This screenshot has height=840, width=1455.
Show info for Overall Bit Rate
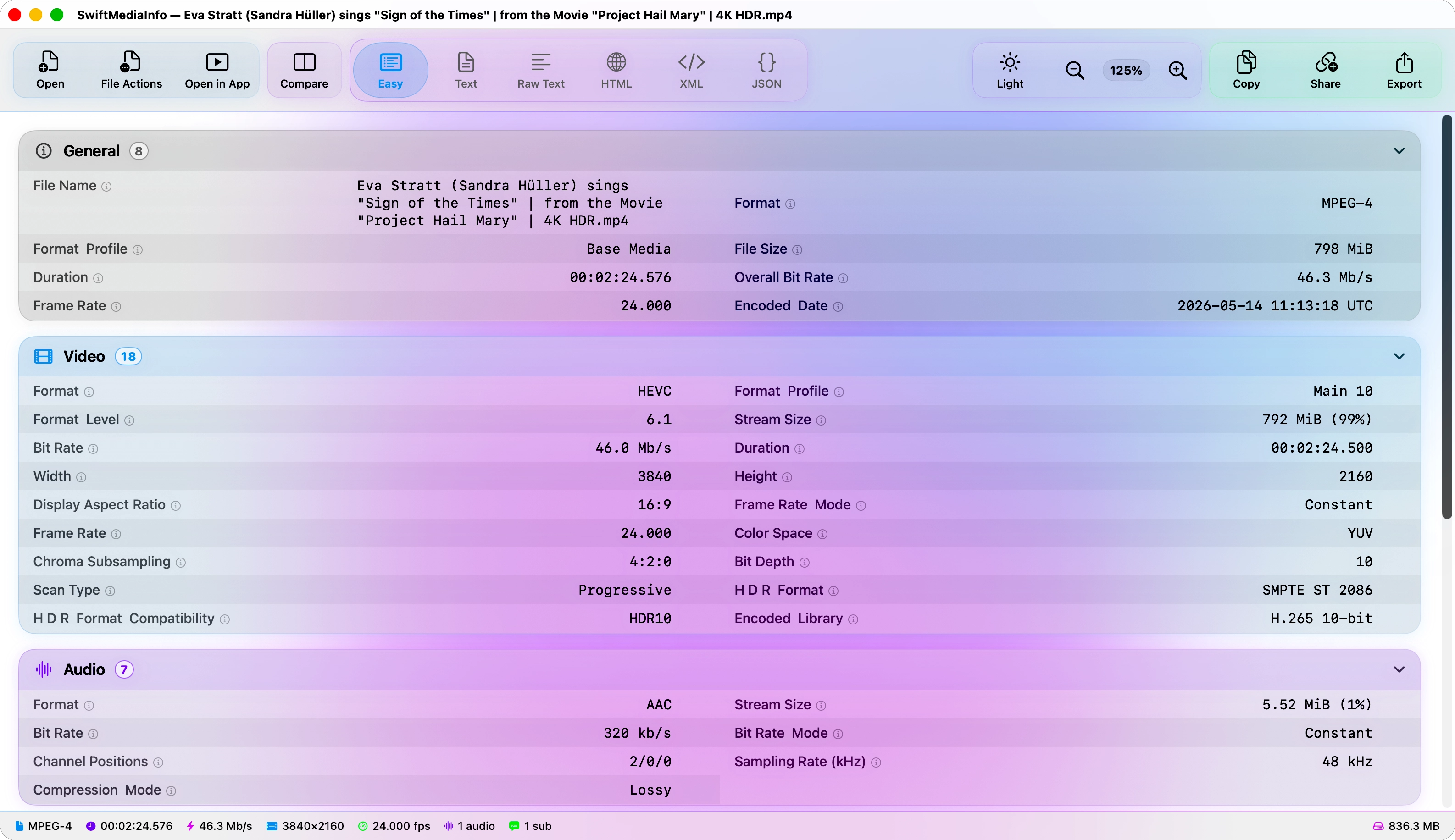(843, 278)
